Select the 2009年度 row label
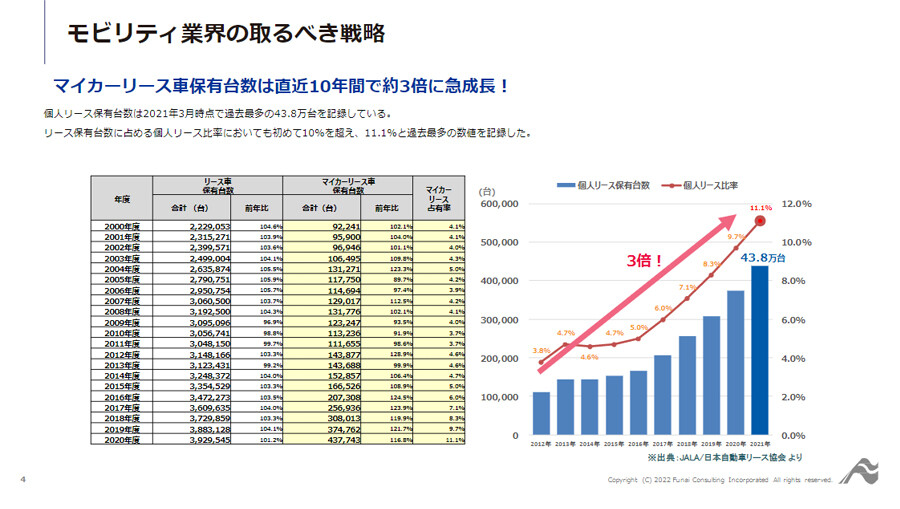900x509 pixels. pos(122,323)
